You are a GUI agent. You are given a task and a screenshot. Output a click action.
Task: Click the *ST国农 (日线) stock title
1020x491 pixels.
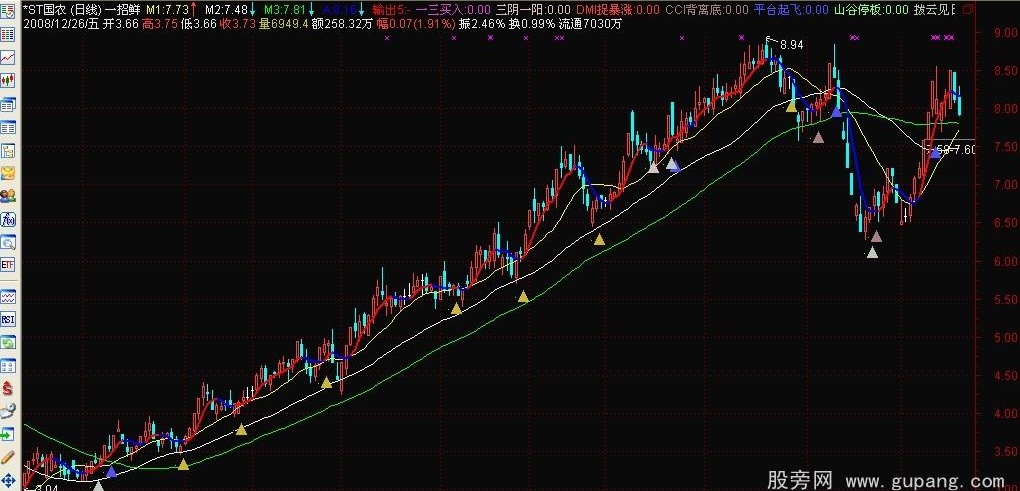62,10
